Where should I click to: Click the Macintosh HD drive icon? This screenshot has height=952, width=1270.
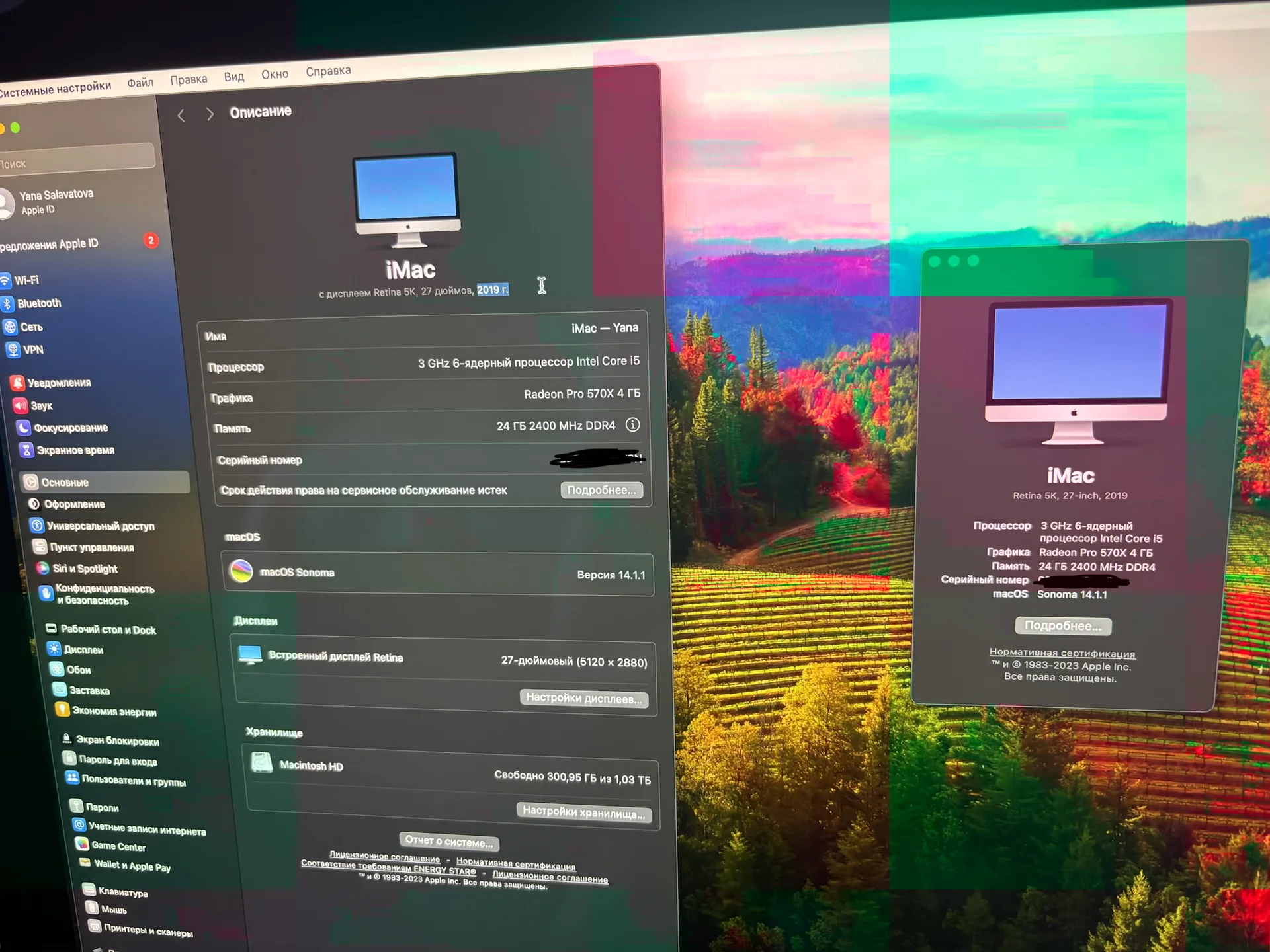(262, 763)
